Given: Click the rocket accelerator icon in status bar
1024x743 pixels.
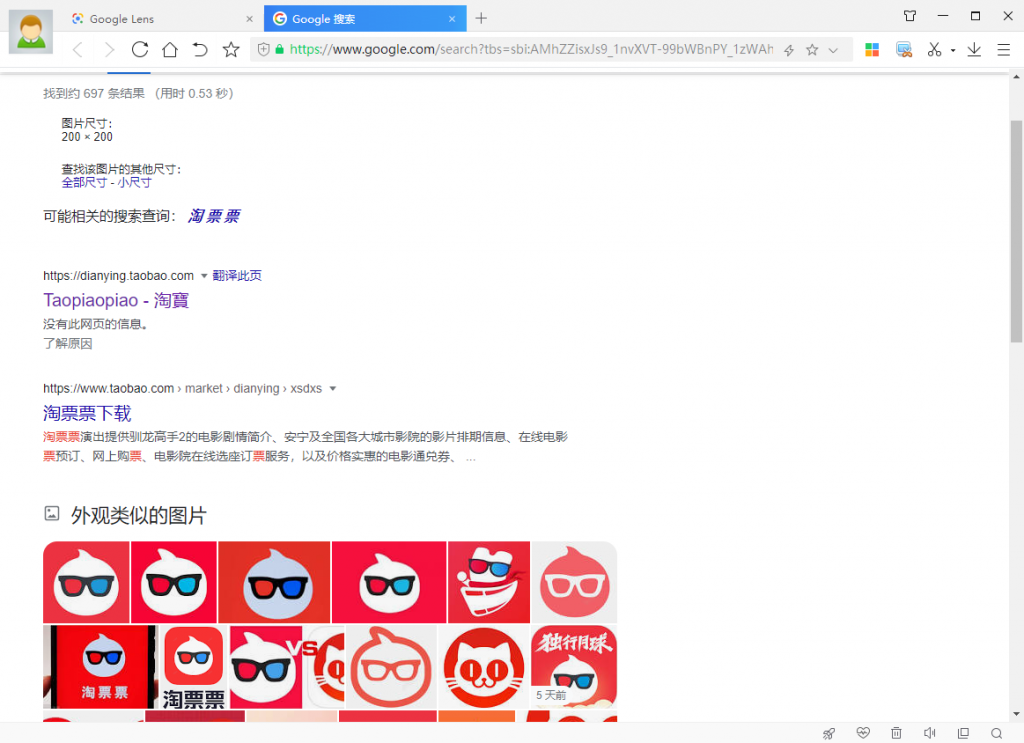Looking at the screenshot, I should [x=829, y=733].
